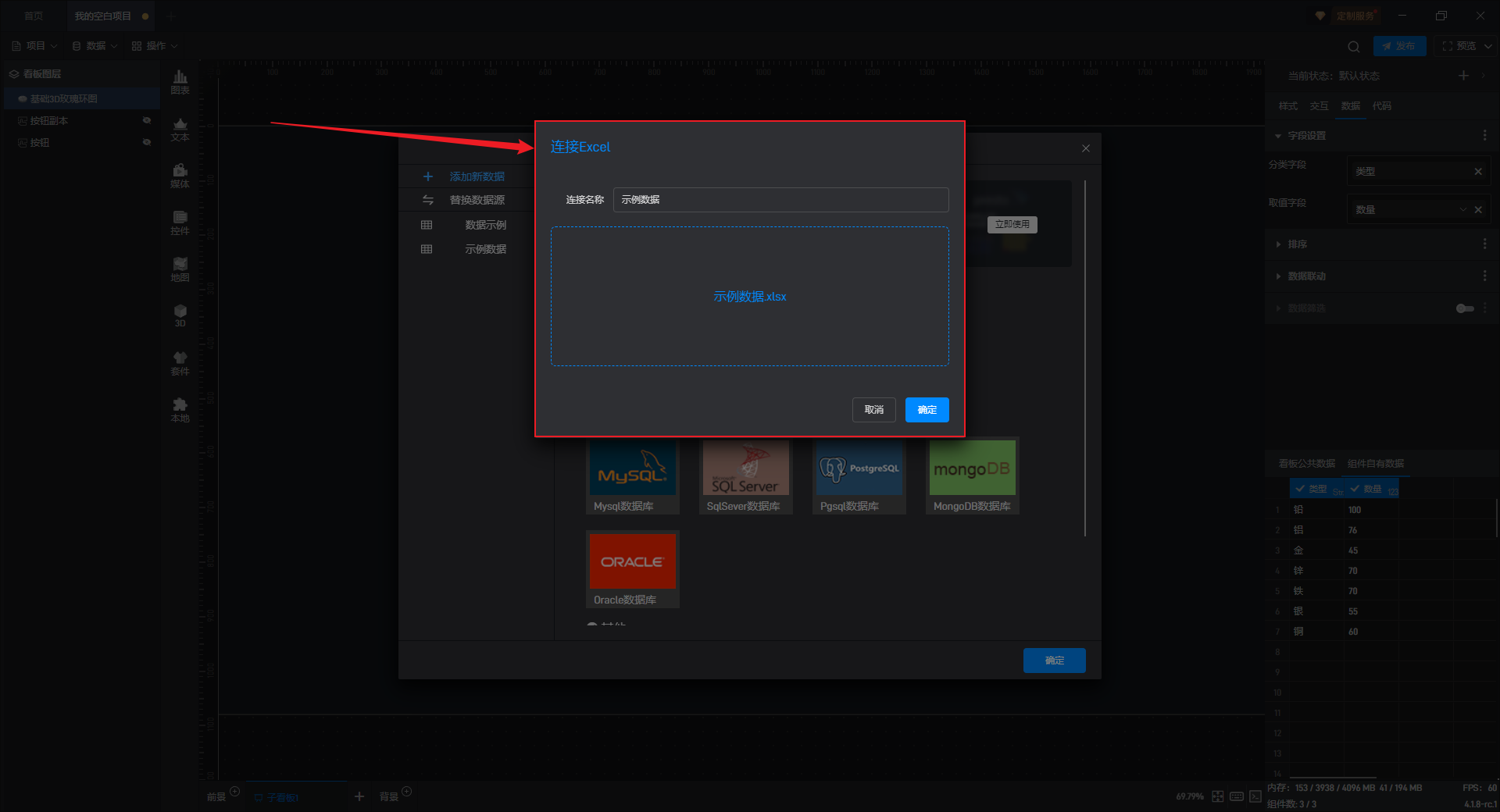Viewport: 1500px width, 812px height.
Task: Click the plus icon beside 背景
Action: tap(406, 791)
